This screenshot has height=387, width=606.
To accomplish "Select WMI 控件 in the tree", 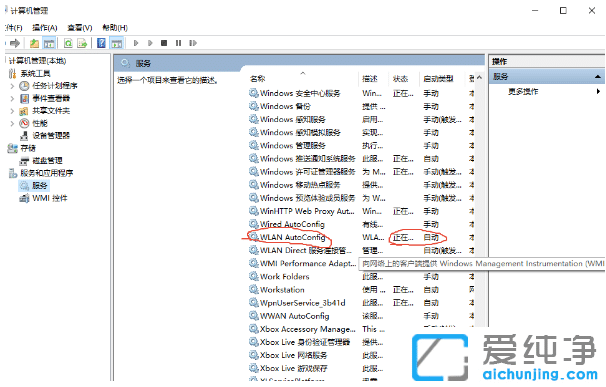I will pos(49,198).
